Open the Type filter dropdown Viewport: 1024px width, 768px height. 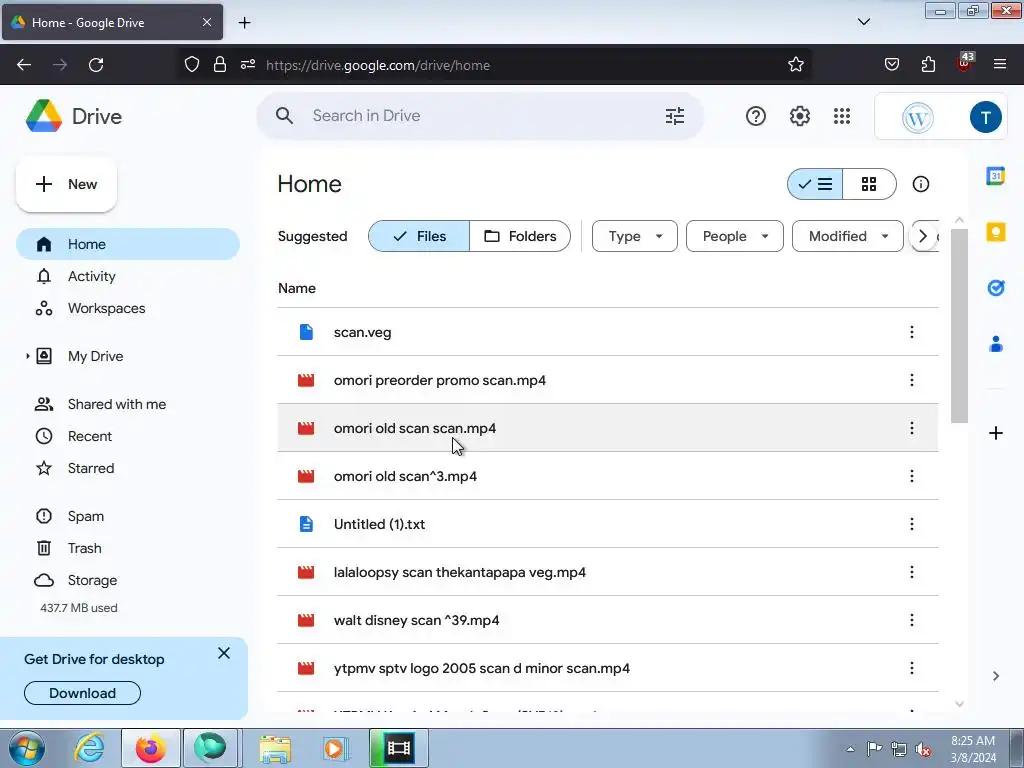click(635, 236)
